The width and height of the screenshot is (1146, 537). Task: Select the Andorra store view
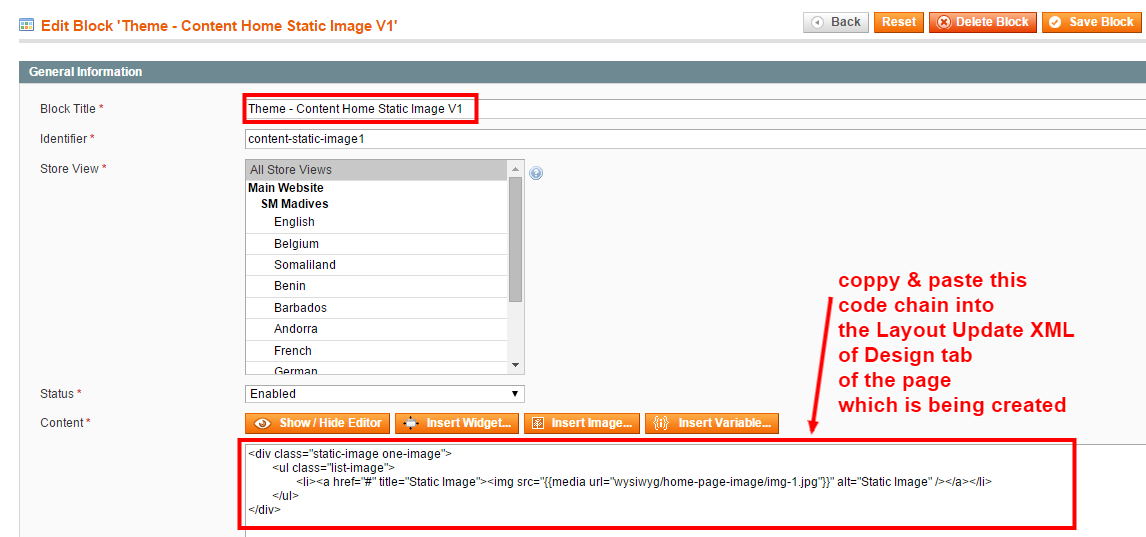pos(376,329)
